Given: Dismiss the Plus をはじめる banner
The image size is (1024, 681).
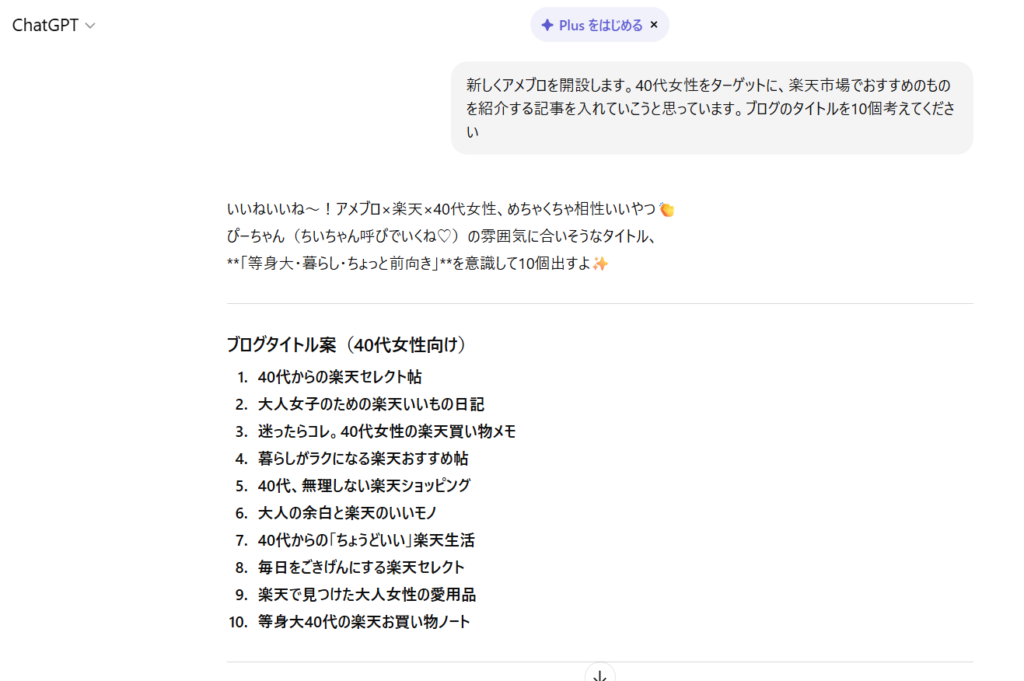Looking at the screenshot, I should [654, 25].
